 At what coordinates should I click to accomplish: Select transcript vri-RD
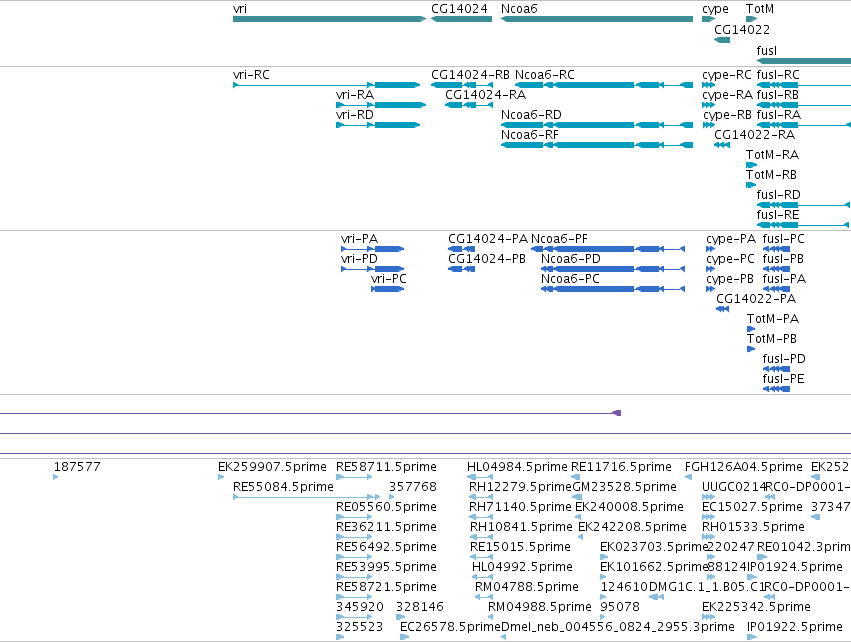click(378, 125)
